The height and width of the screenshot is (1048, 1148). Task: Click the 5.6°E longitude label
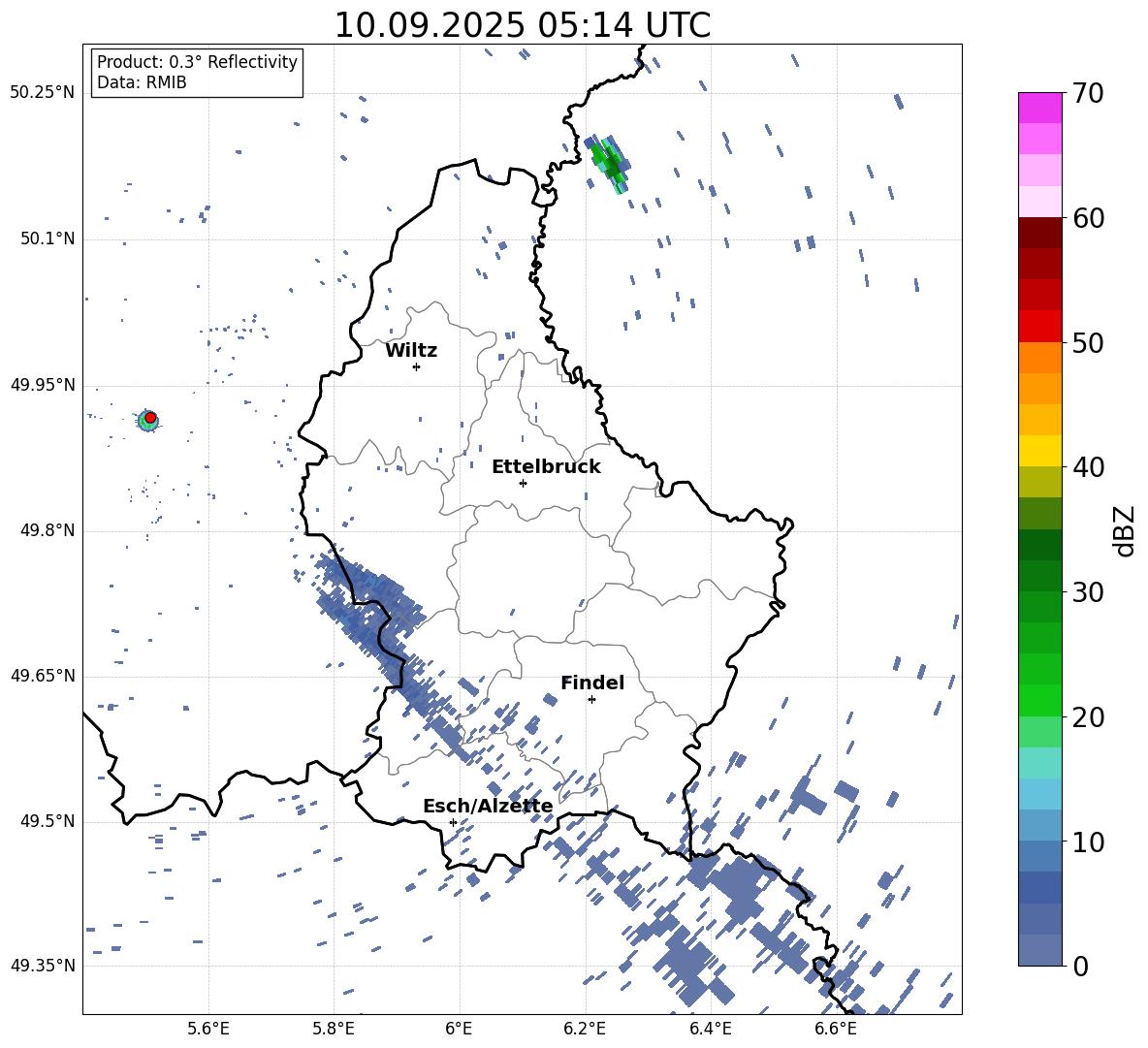(x=208, y=1030)
